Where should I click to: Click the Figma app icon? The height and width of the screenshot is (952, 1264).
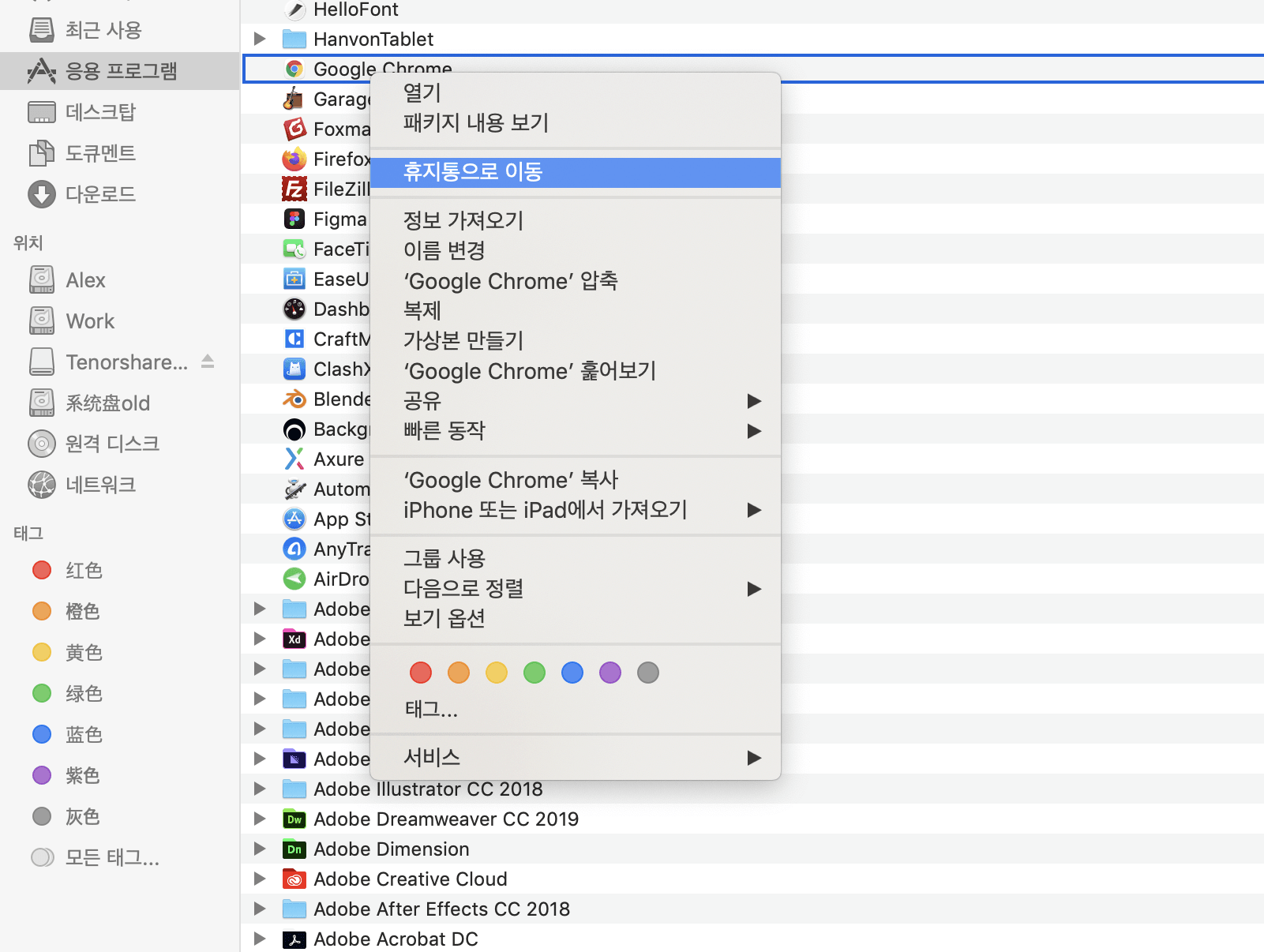[294, 219]
